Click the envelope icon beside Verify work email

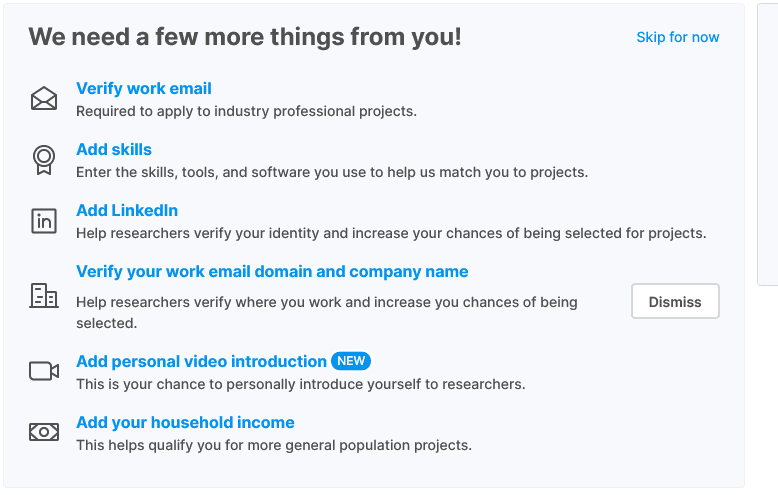click(x=44, y=99)
